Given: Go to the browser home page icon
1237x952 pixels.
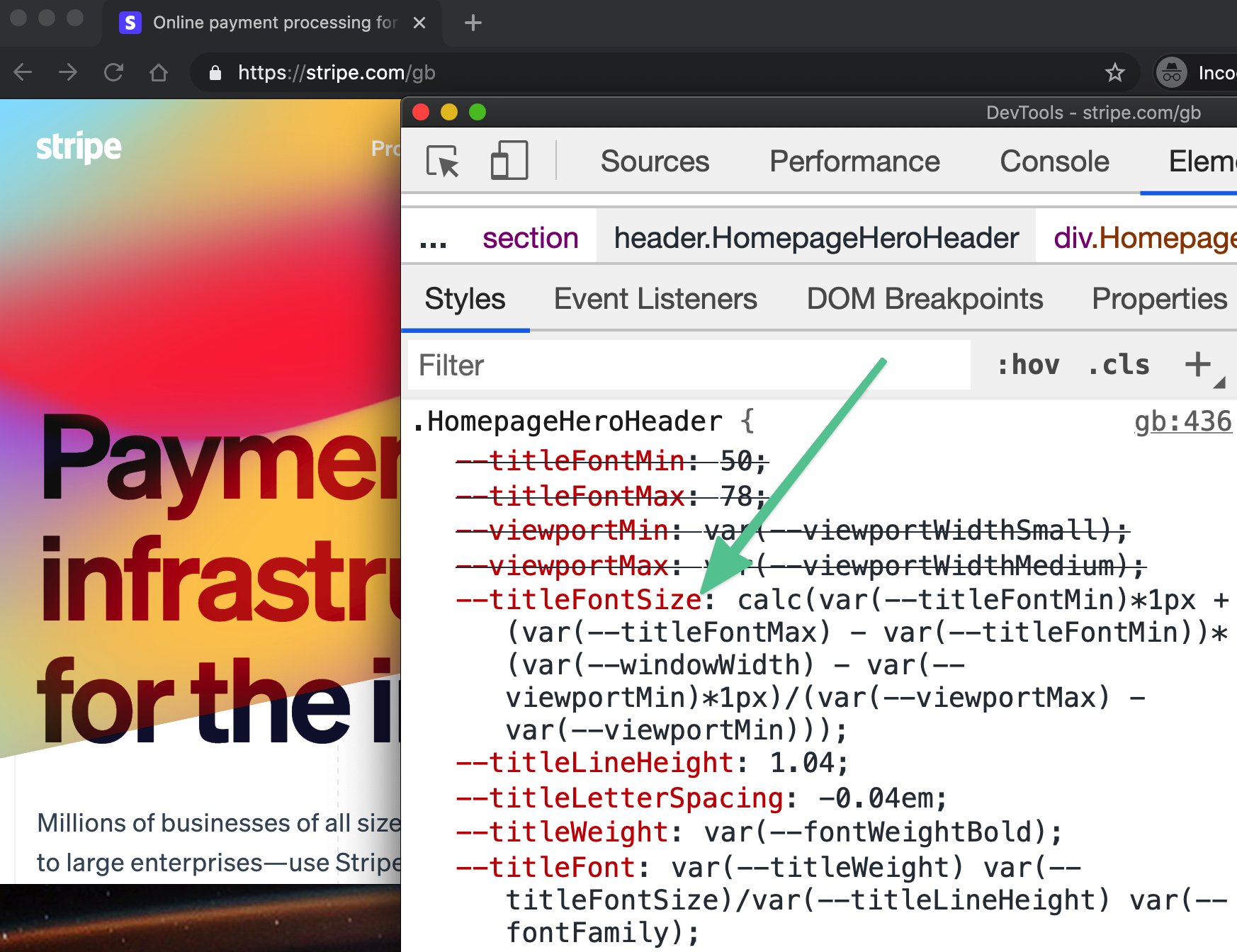Looking at the screenshot, I should [x=159, y=72].
